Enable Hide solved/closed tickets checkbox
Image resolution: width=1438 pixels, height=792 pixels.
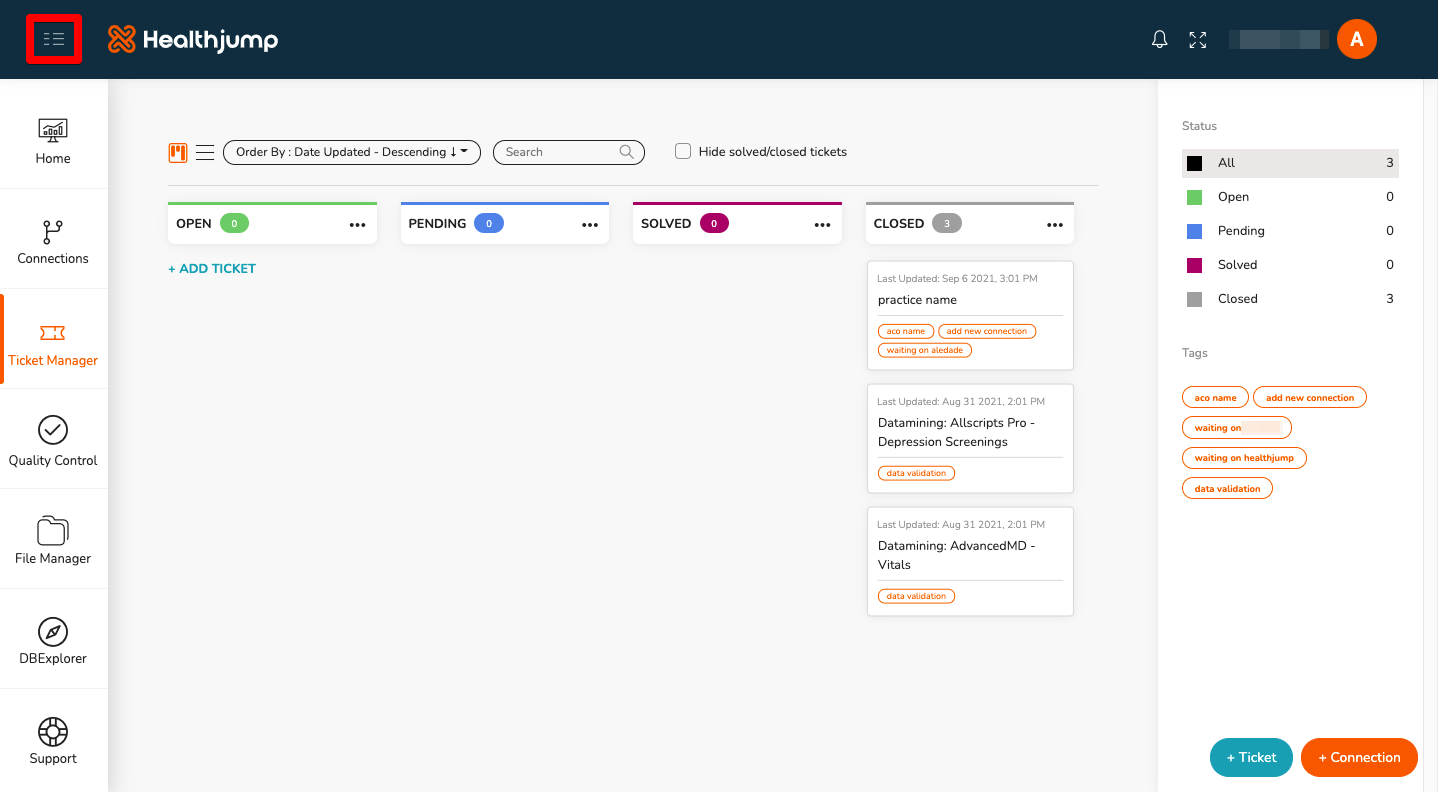683,152
